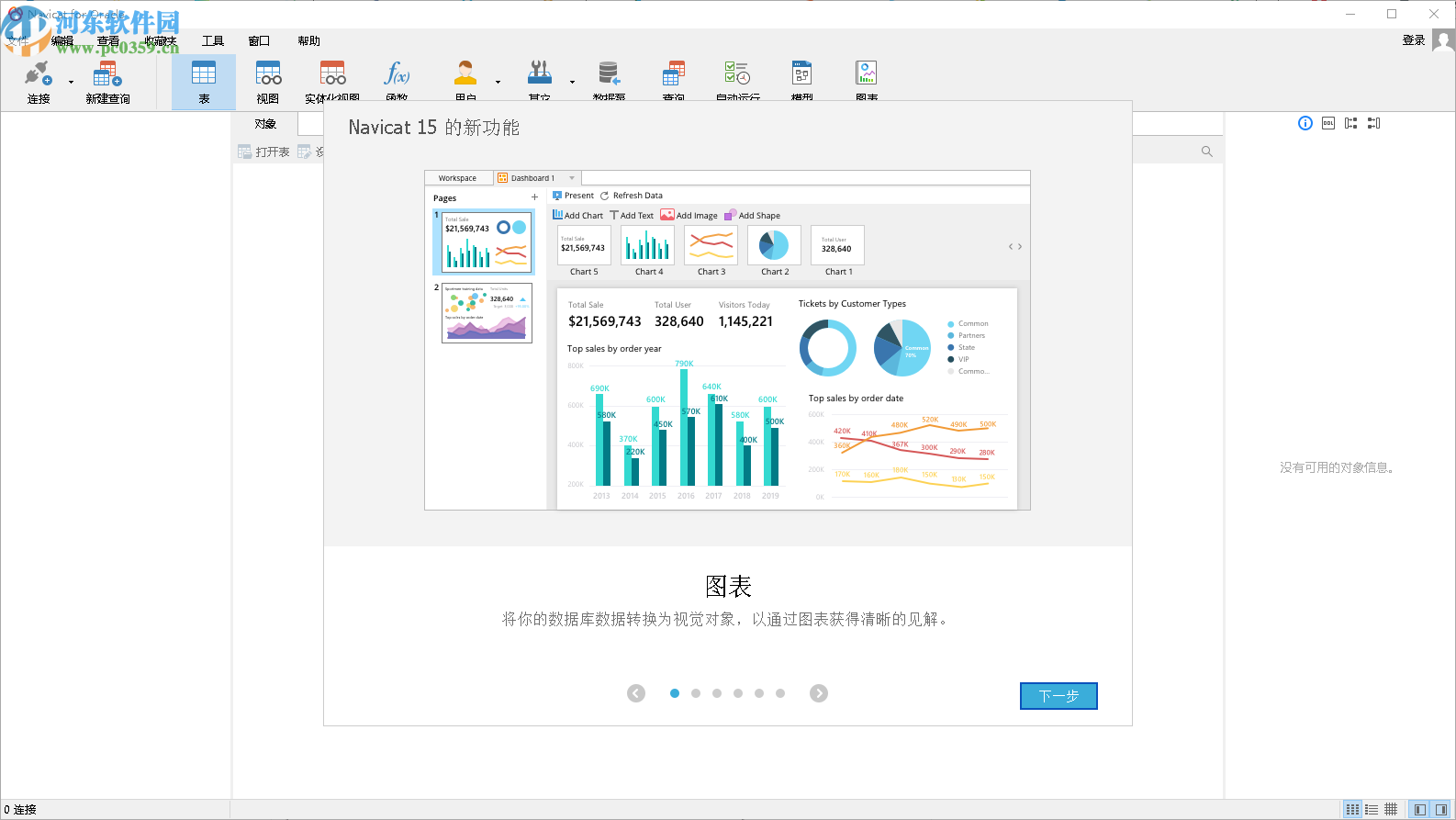The height and width of the screenshot is (820, 1456).
Task: Toggle right information pane visibility
Action: pyautogui.click(x=1441, y=809)
